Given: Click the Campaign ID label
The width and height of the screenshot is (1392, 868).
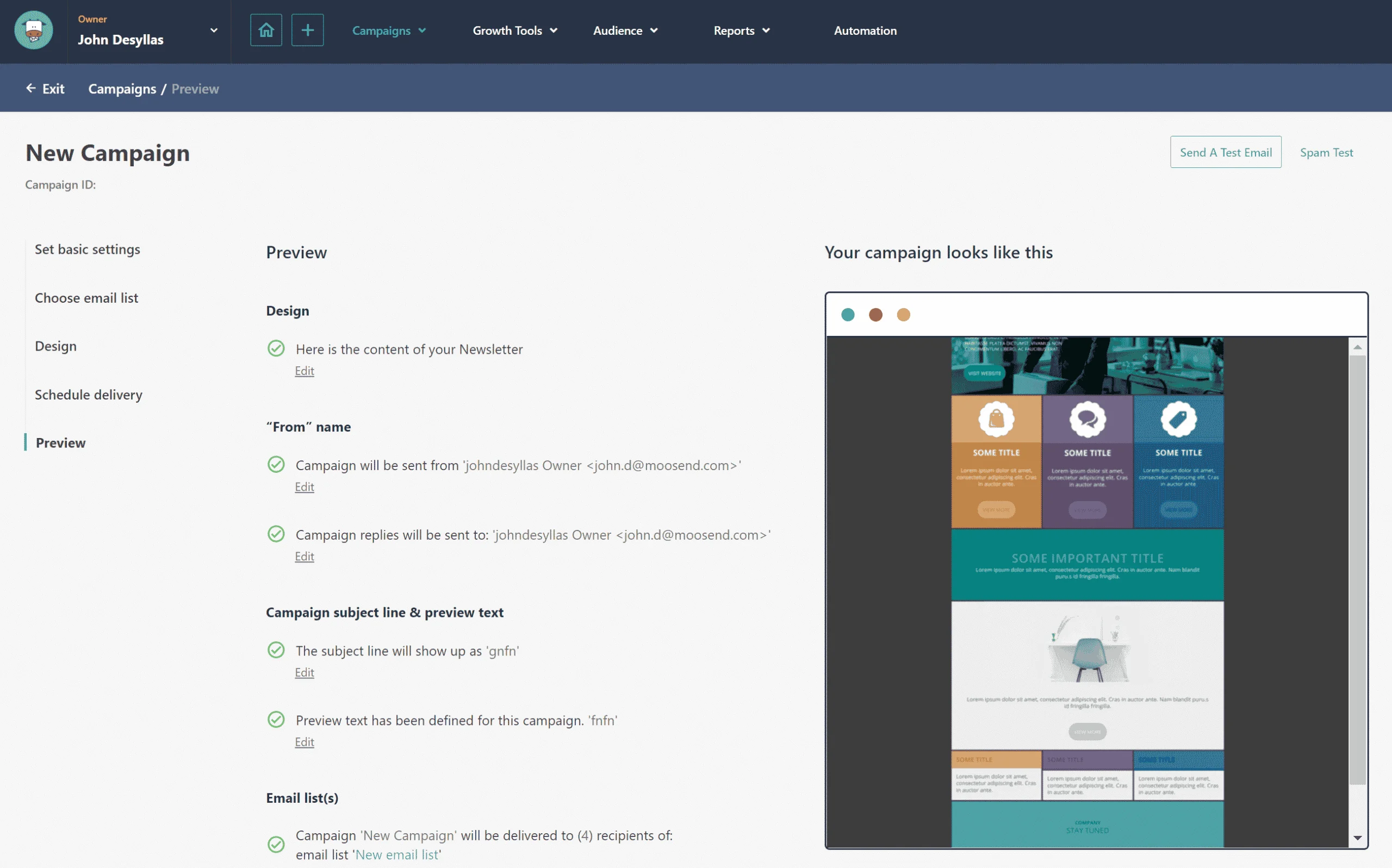Looking at the screenshot, I should tap(60, 184).
